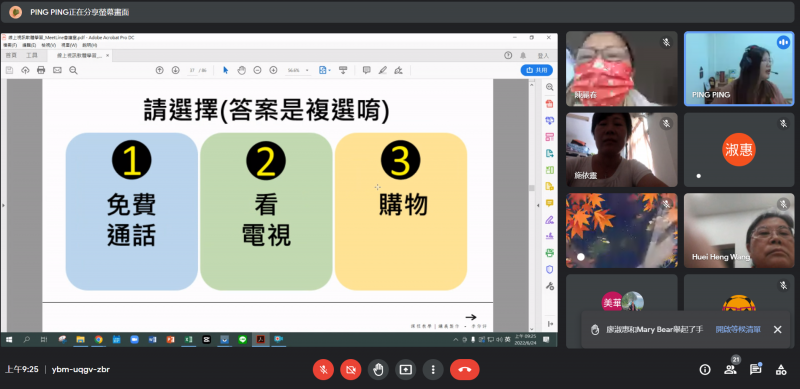Open yellow comment tool in right pane
Screen dimensions: 800x389
point(549,203)
